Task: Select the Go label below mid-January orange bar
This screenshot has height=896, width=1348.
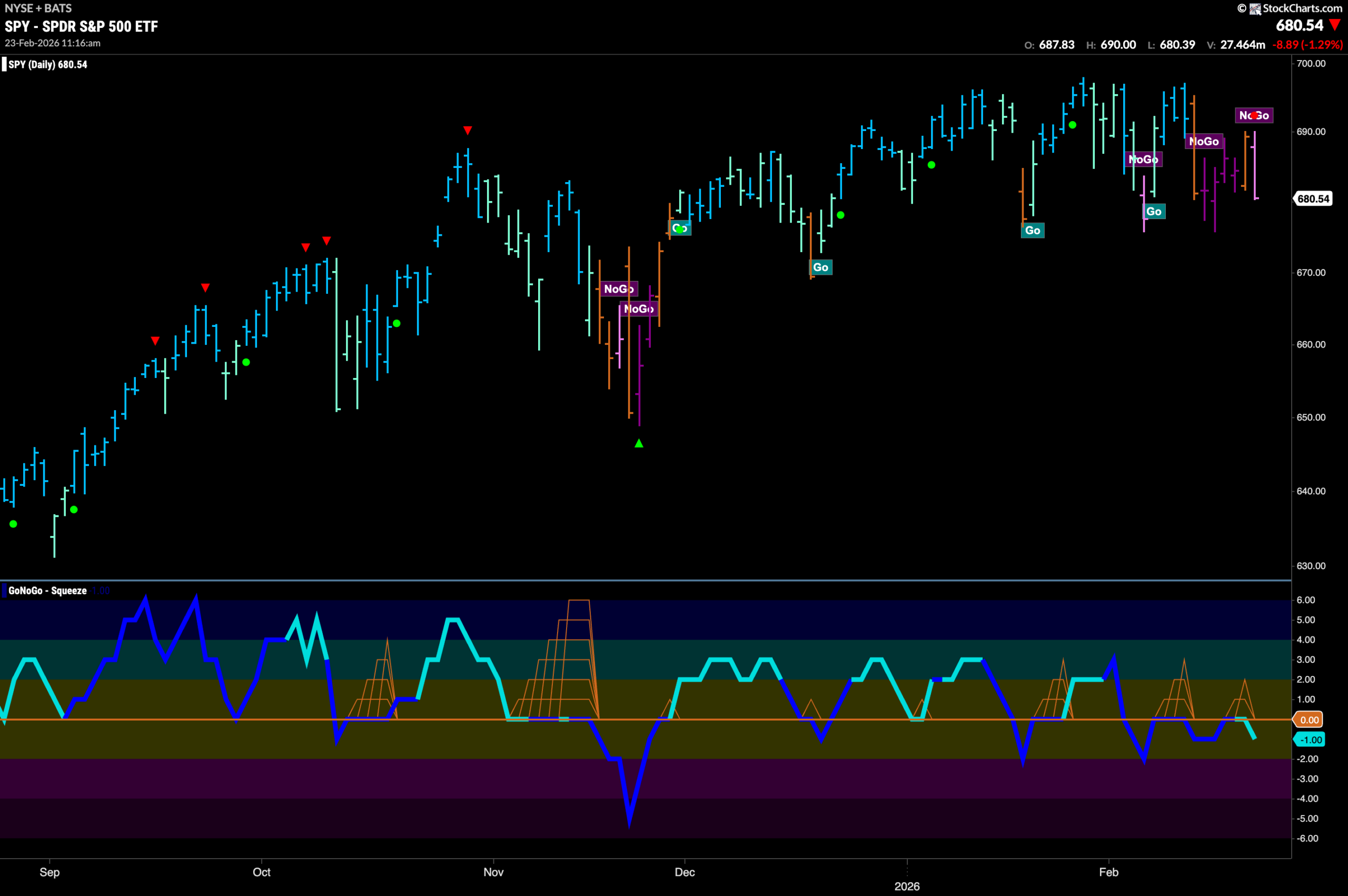Action: 1033,230
